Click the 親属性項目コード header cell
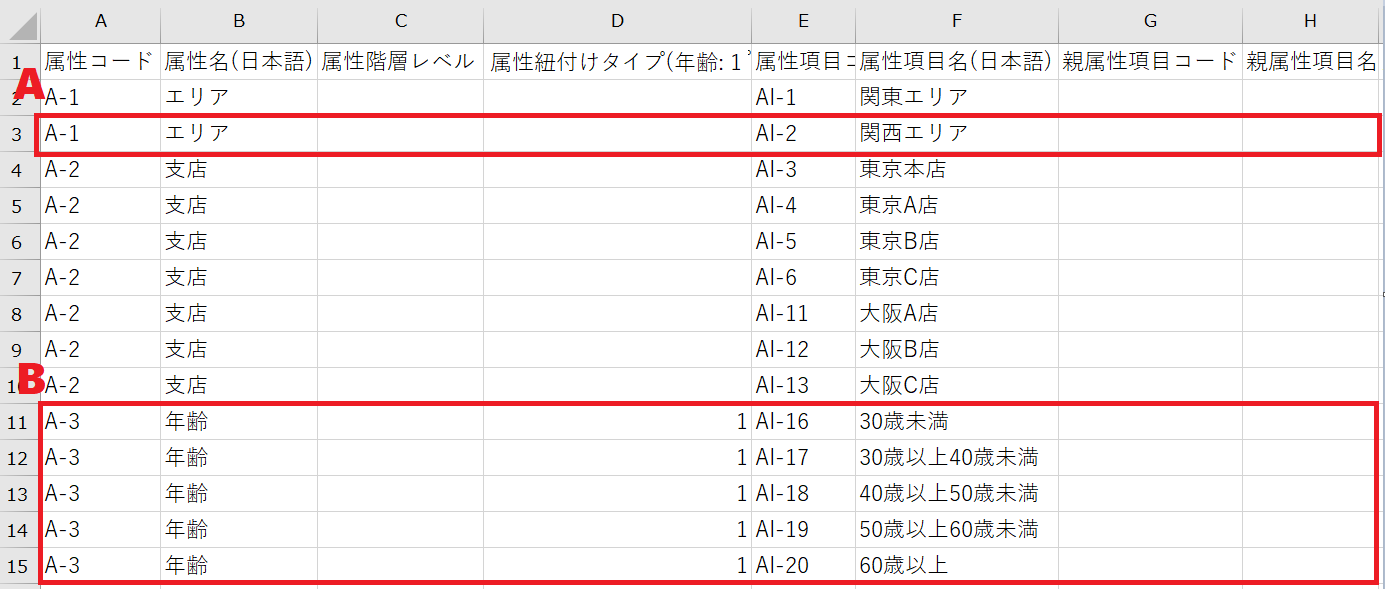The image size is (1385, 589). pos(1149,62)
